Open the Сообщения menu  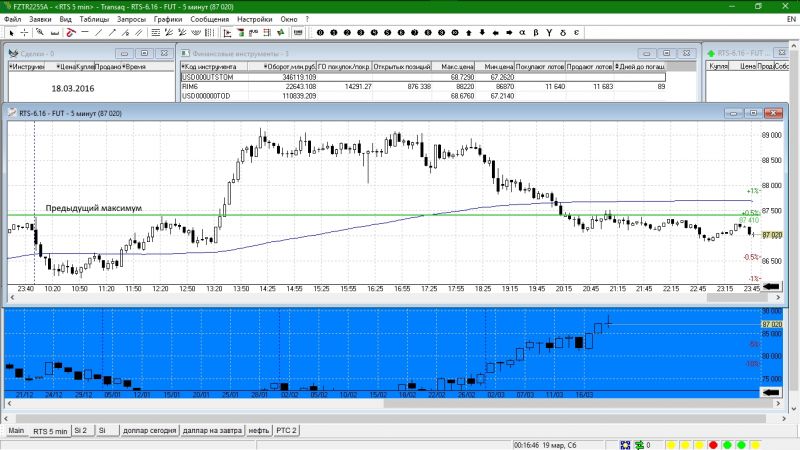[209, 19]
